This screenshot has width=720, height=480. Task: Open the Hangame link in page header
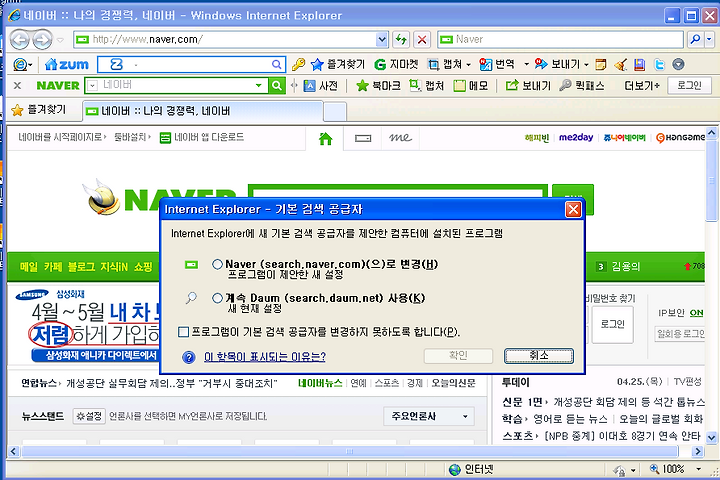680,137
